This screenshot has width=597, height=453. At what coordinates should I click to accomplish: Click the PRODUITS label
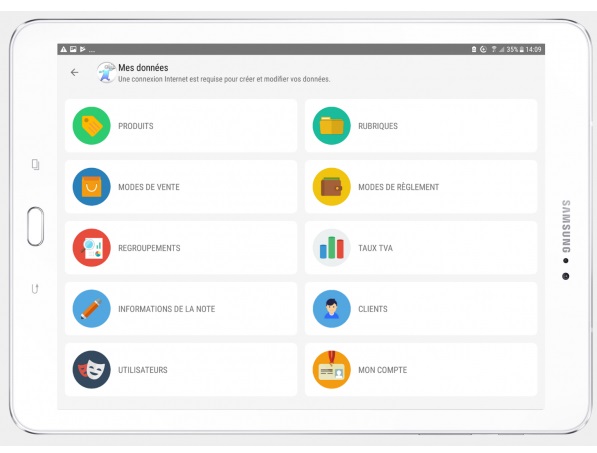[x=136, y=126]
